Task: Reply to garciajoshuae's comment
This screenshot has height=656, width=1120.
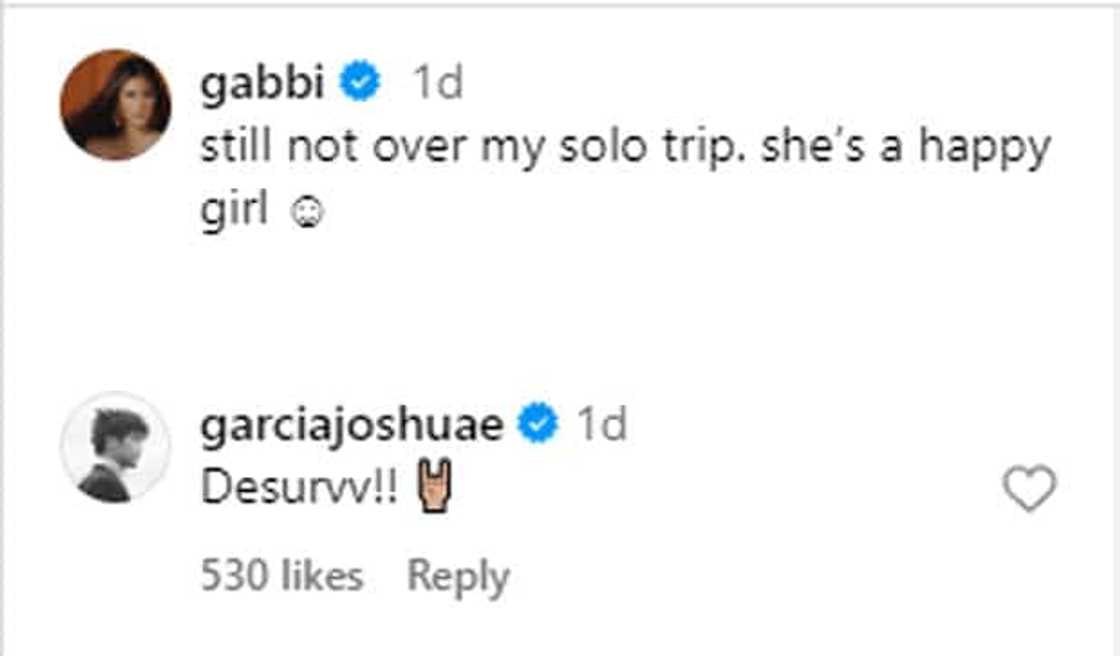Action: pos(458,577)
